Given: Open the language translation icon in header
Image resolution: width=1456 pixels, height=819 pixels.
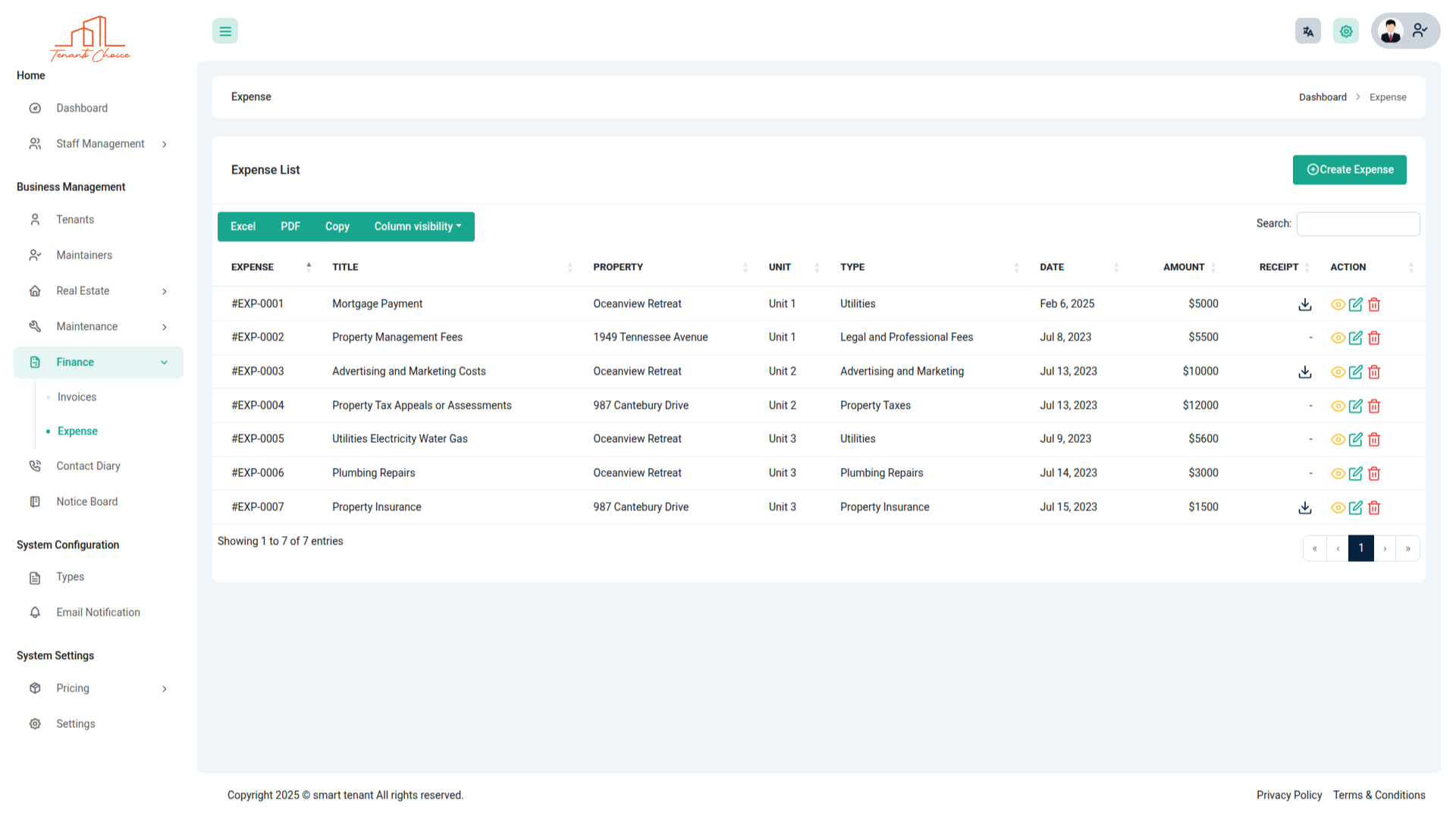Looking at the screenshot, I should click(1308, 31).
